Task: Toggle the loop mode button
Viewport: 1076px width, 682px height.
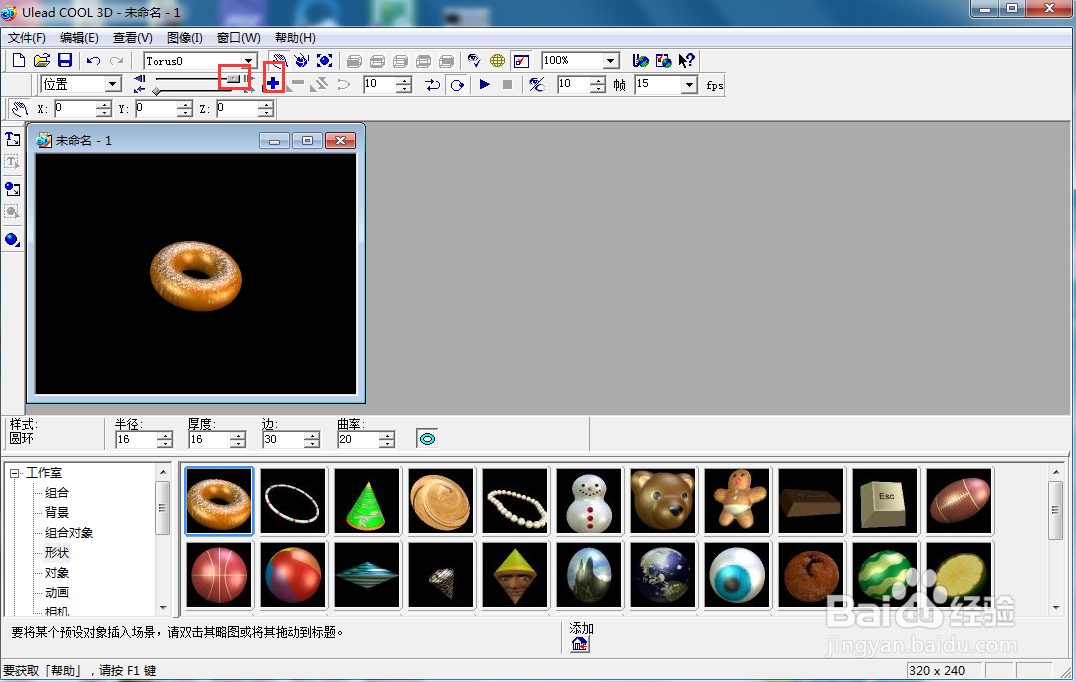Action: tap(456, 84)
